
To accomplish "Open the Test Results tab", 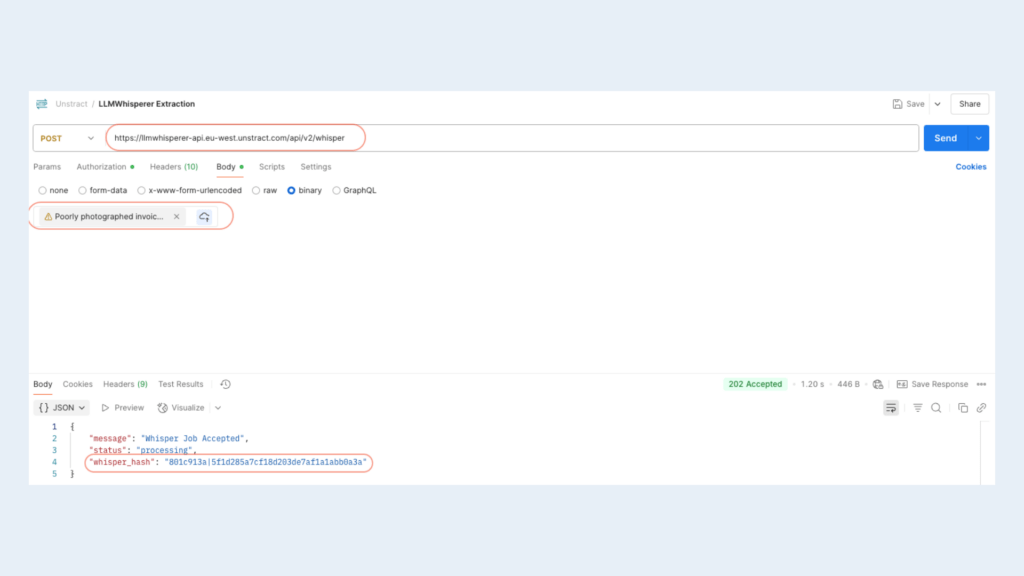I will (180, 384).
